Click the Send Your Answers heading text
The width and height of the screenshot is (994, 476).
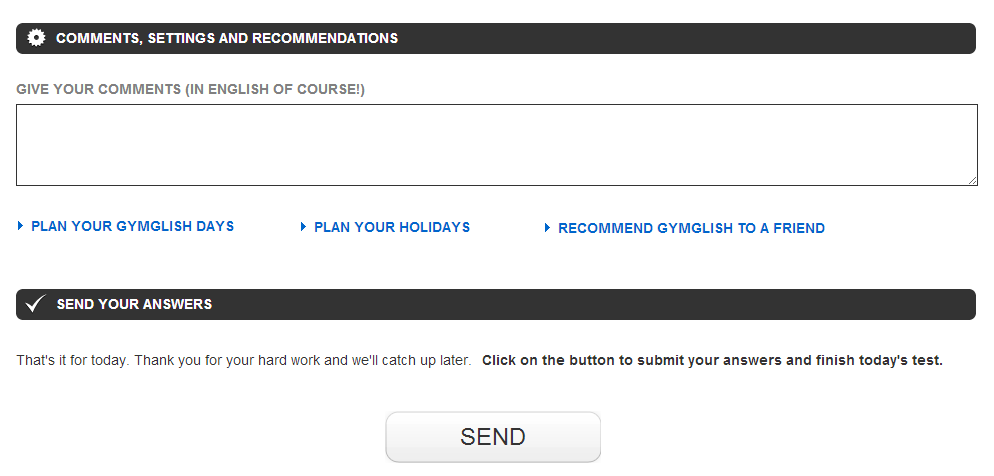(x=134, y=304)
